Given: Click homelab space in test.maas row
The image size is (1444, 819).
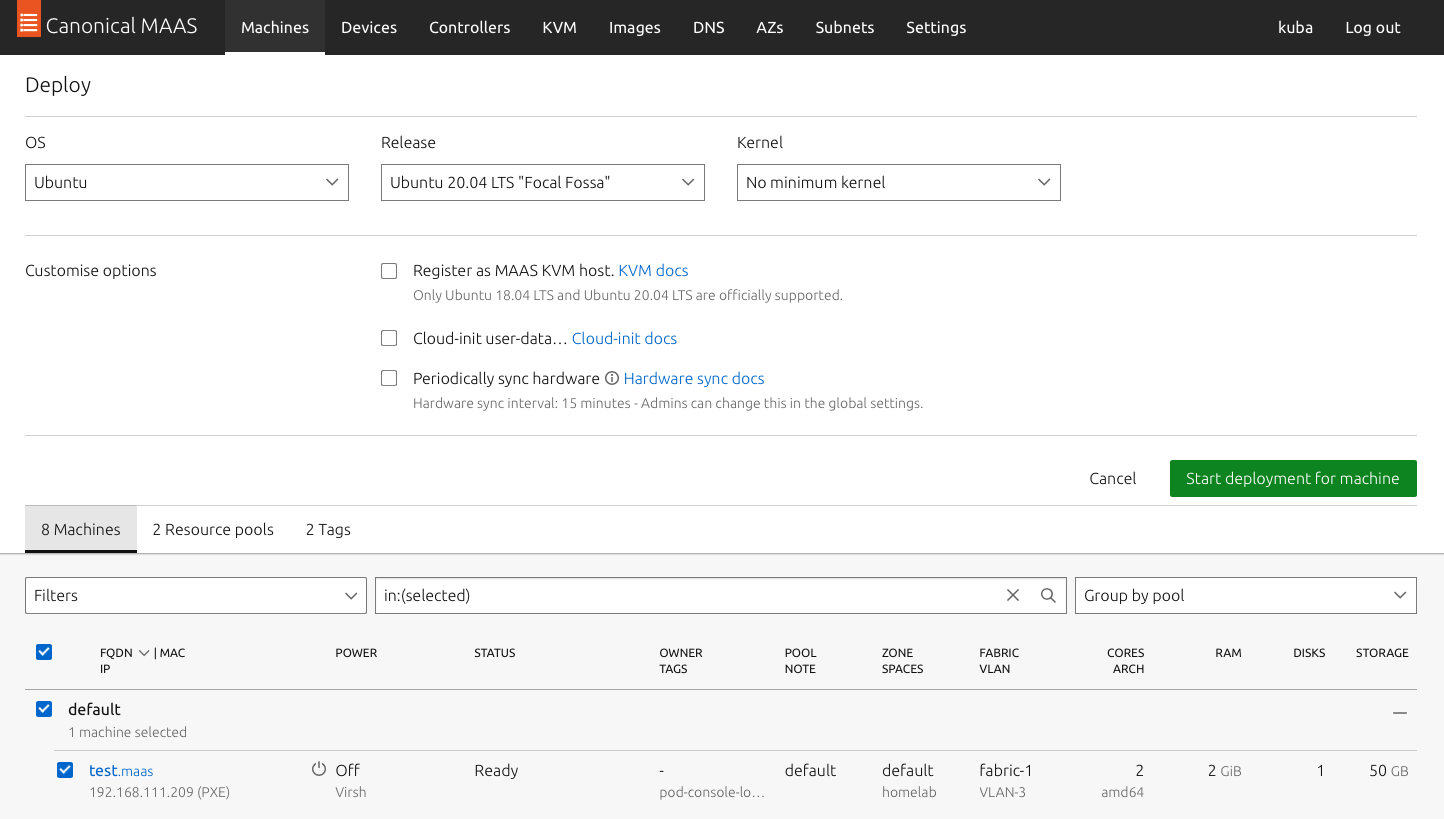Looking at the screenshot, I should point(909,792).
